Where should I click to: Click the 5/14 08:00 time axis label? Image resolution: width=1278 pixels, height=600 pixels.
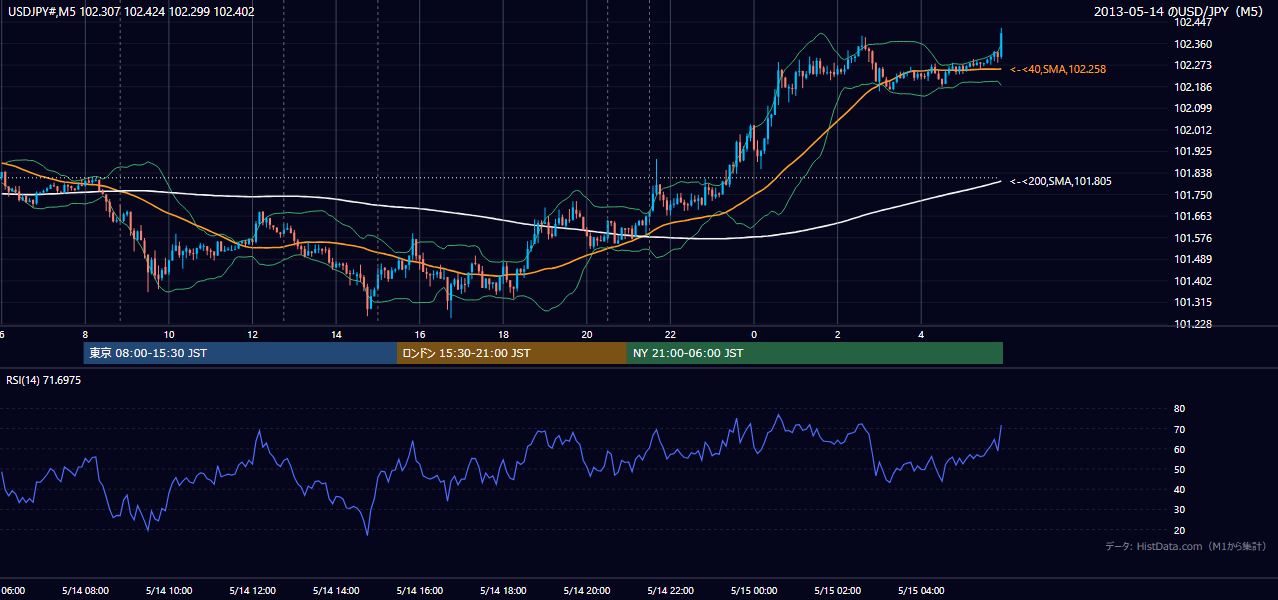85,591
